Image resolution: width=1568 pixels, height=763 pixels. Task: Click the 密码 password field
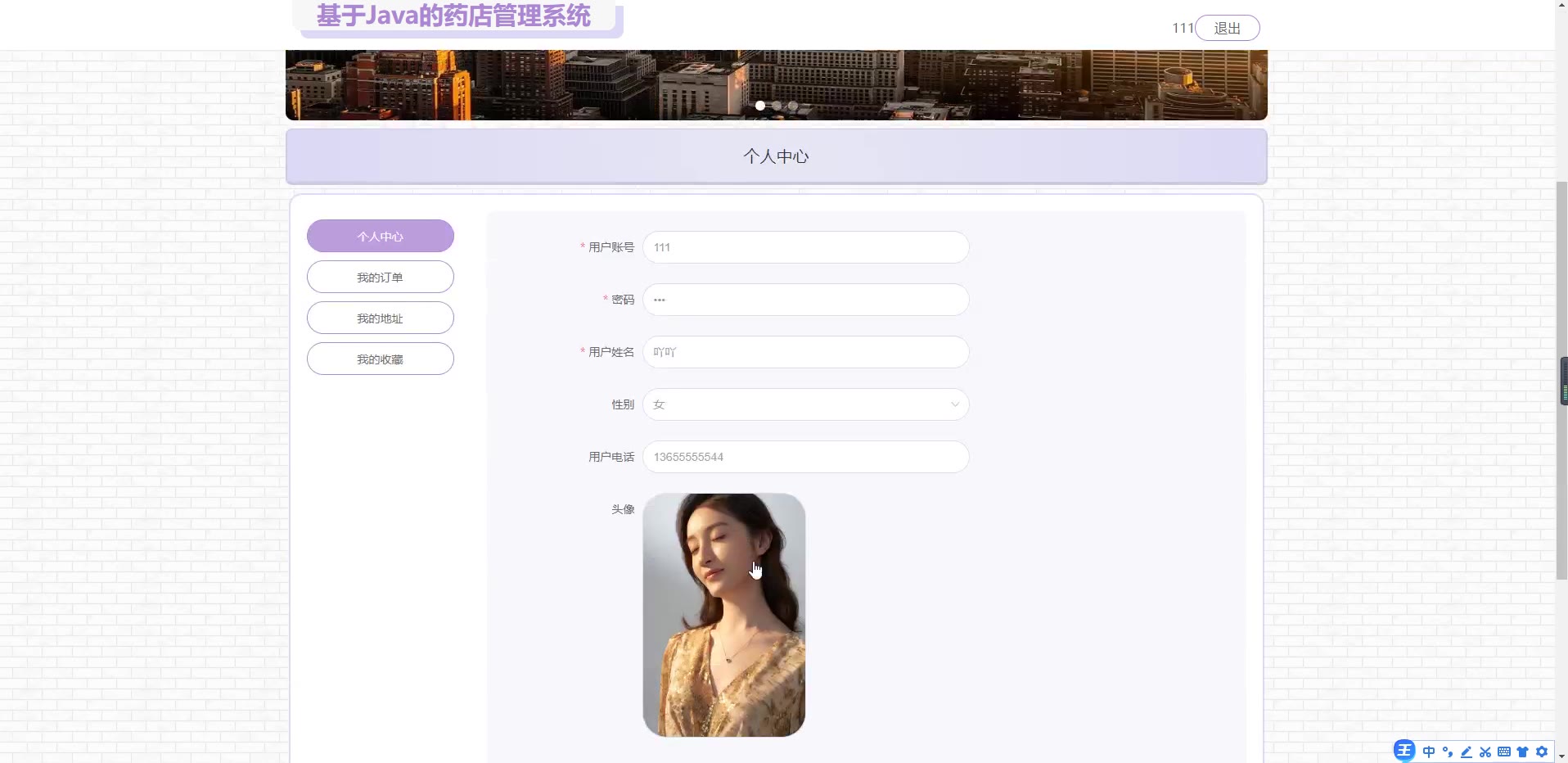805,300
